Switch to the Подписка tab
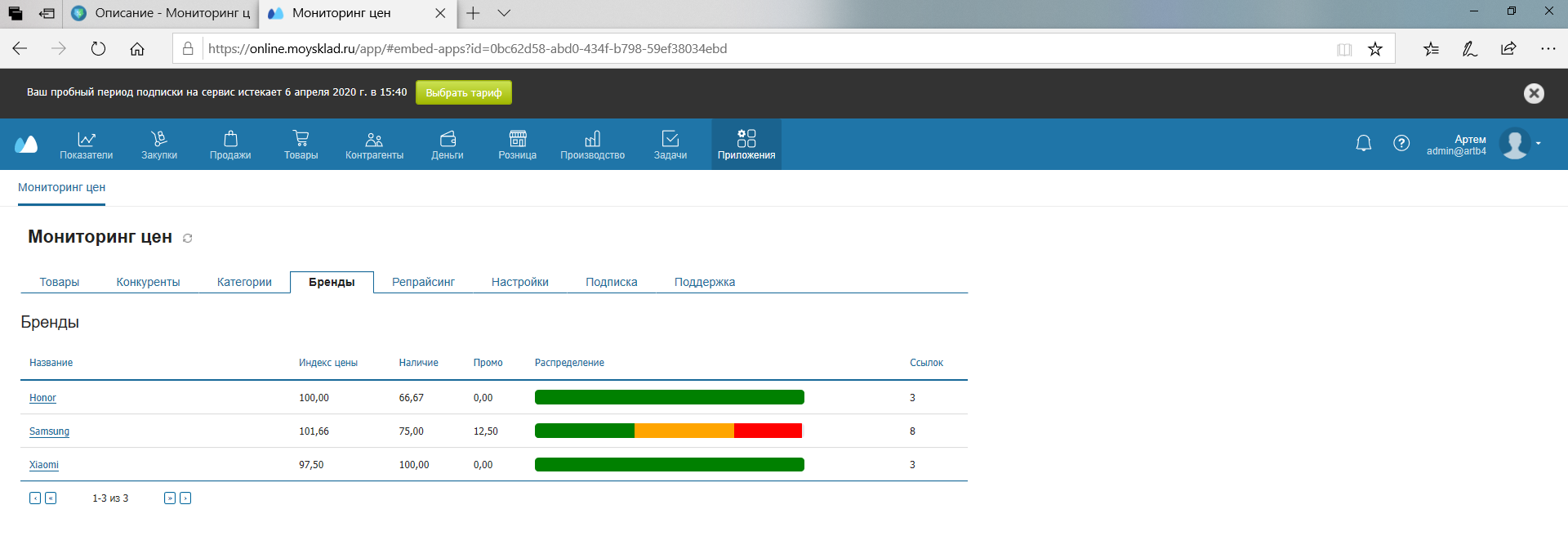 pyautogui.click(x=612, y=282)
